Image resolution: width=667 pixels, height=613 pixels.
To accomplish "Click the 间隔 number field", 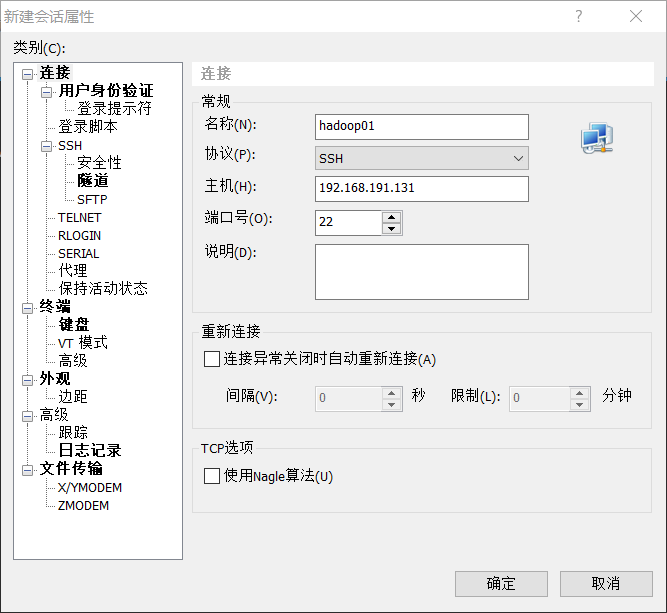I will [x=348, y=399].
